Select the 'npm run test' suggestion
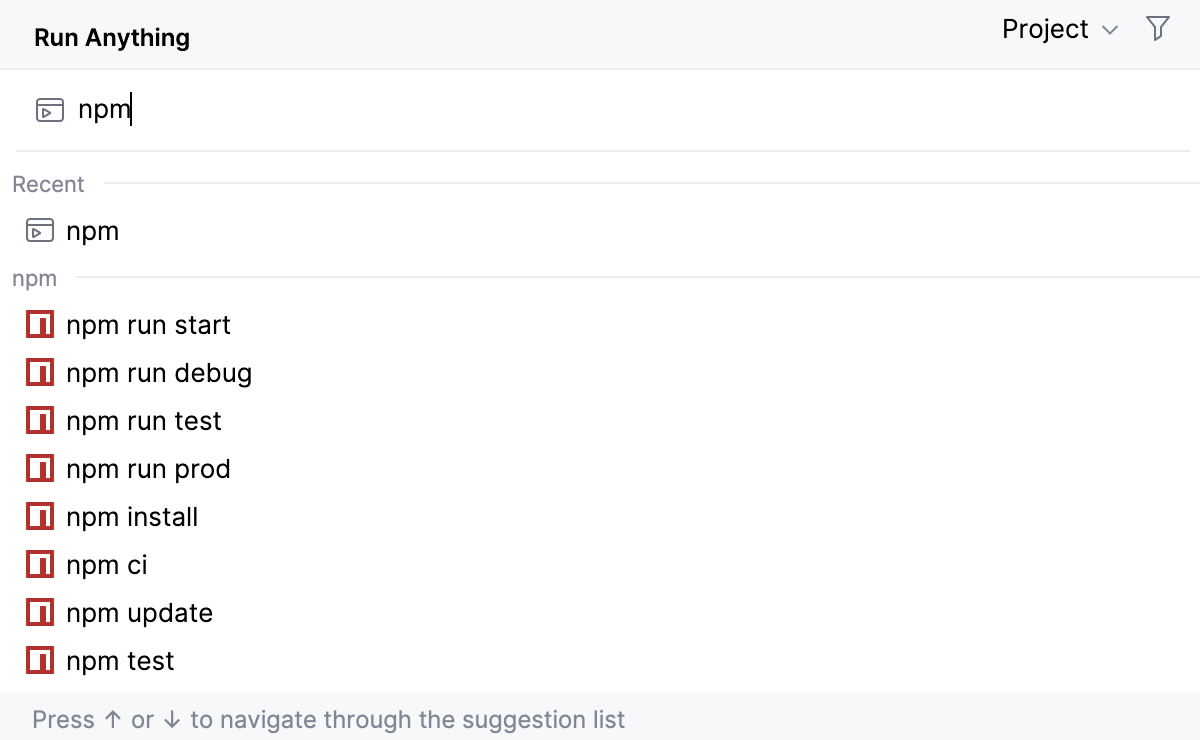 [143, 420]
